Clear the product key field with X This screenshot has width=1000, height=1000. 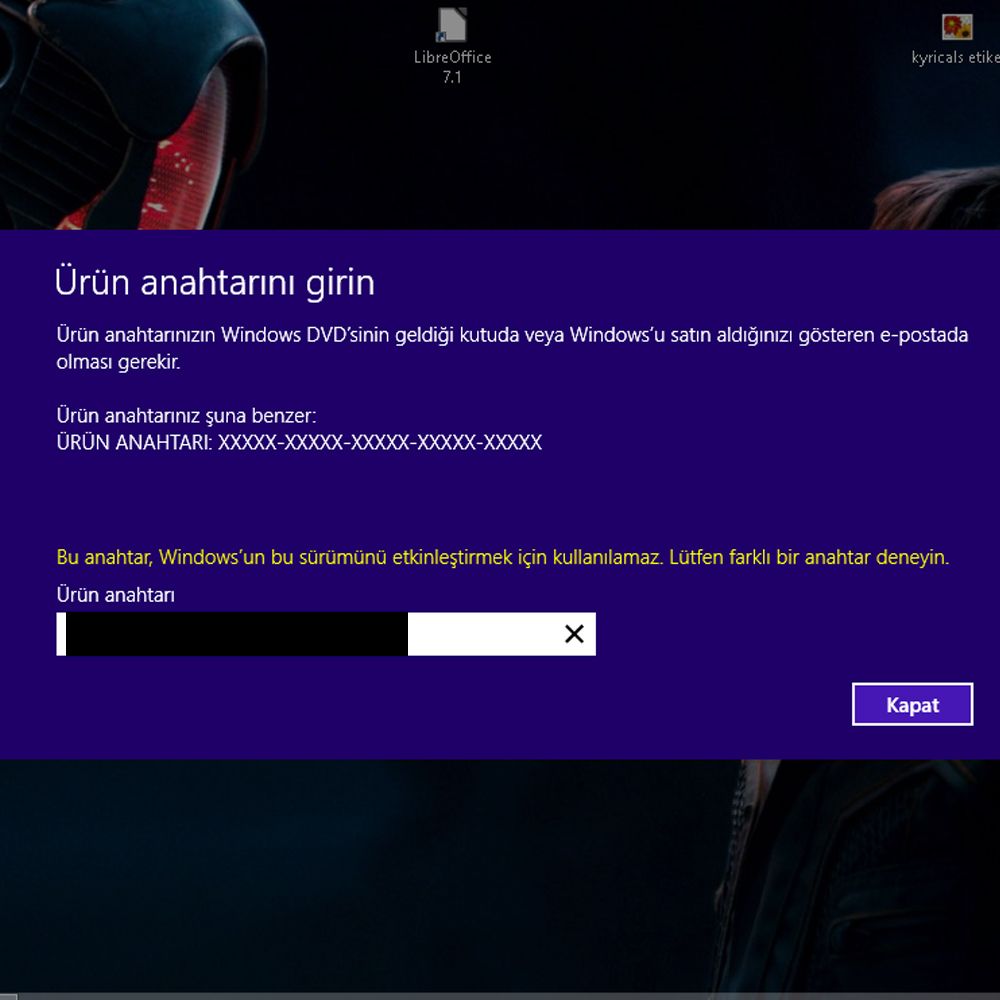574,634
